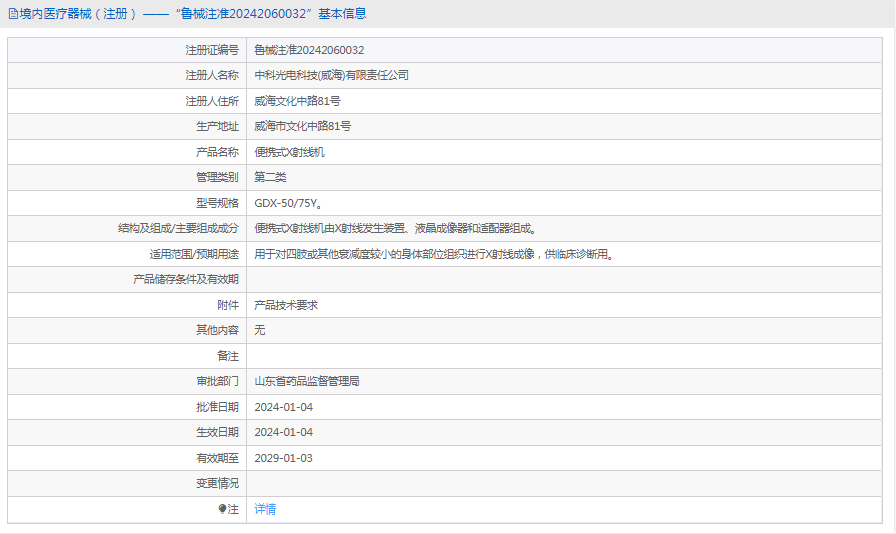Select the structure composition description text
The image size is (896, 534).
395,229
